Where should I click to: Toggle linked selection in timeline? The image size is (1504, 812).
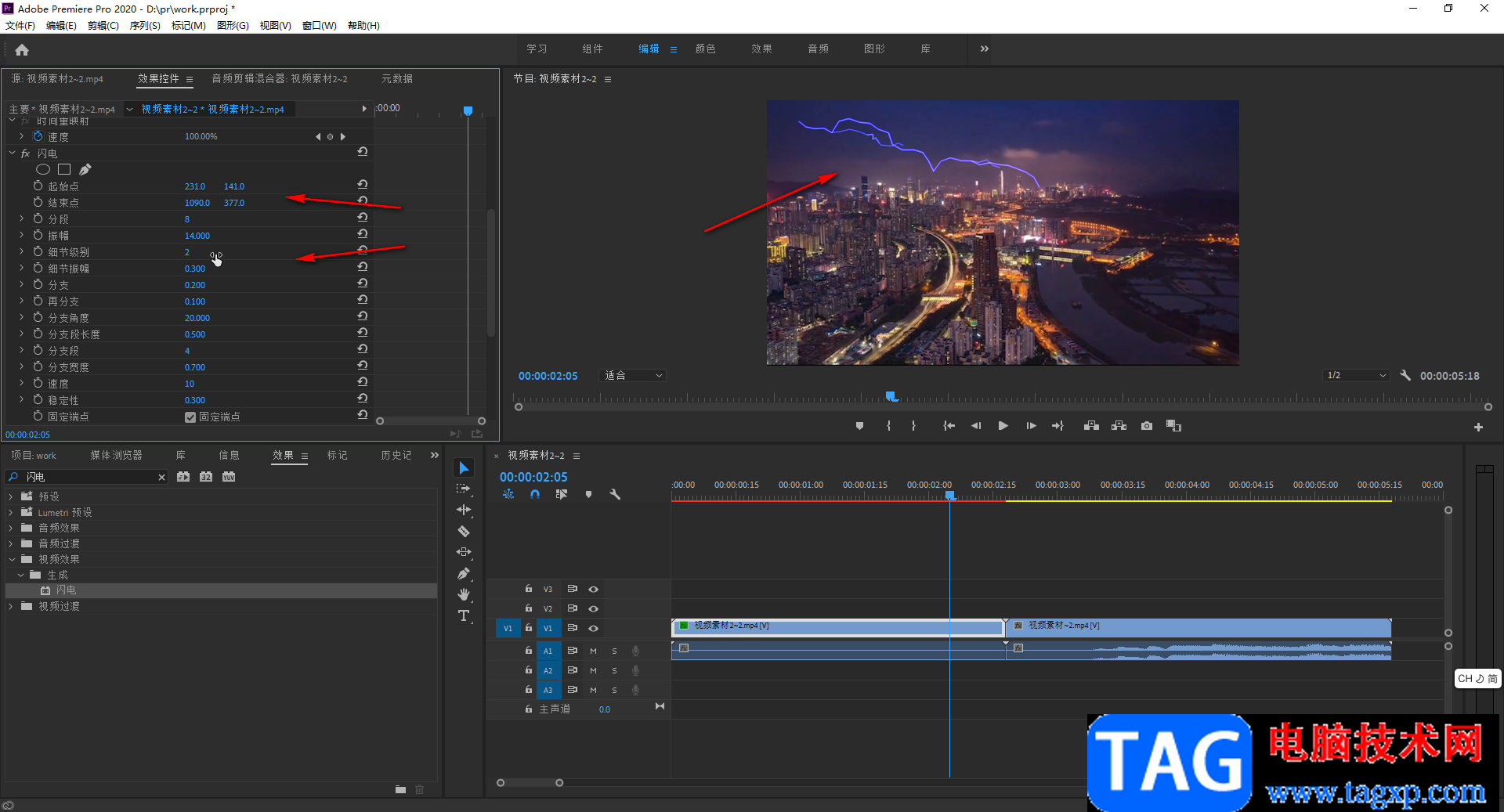(562, 494)
